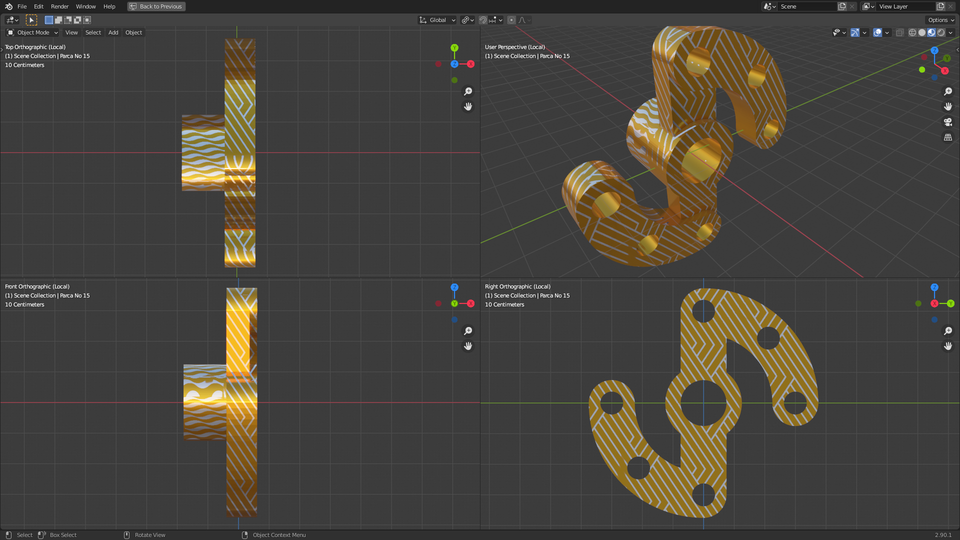Viewport: 960px width, 540px height.
Task: Open the pivot point dropdown
Action: (x=468, y=20)
